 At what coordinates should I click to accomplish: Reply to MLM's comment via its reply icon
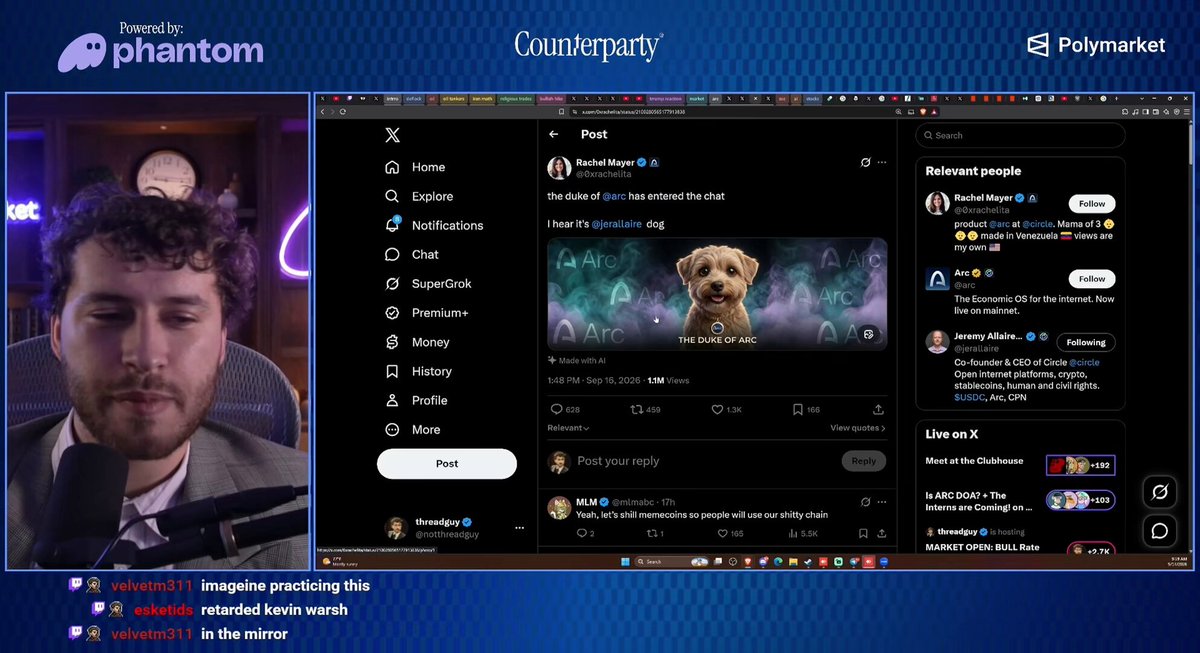point(583,534)
